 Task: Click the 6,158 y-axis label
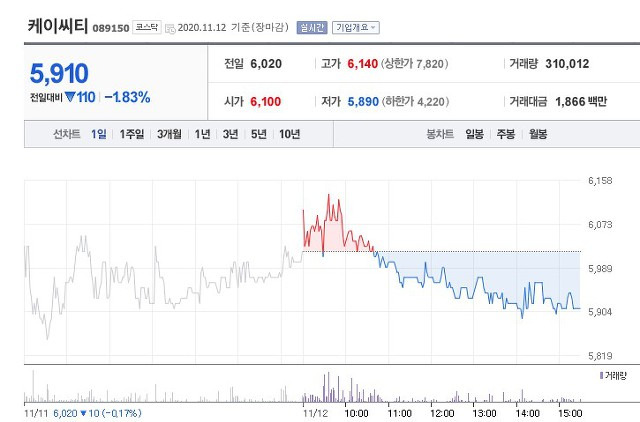coord(600,180)
